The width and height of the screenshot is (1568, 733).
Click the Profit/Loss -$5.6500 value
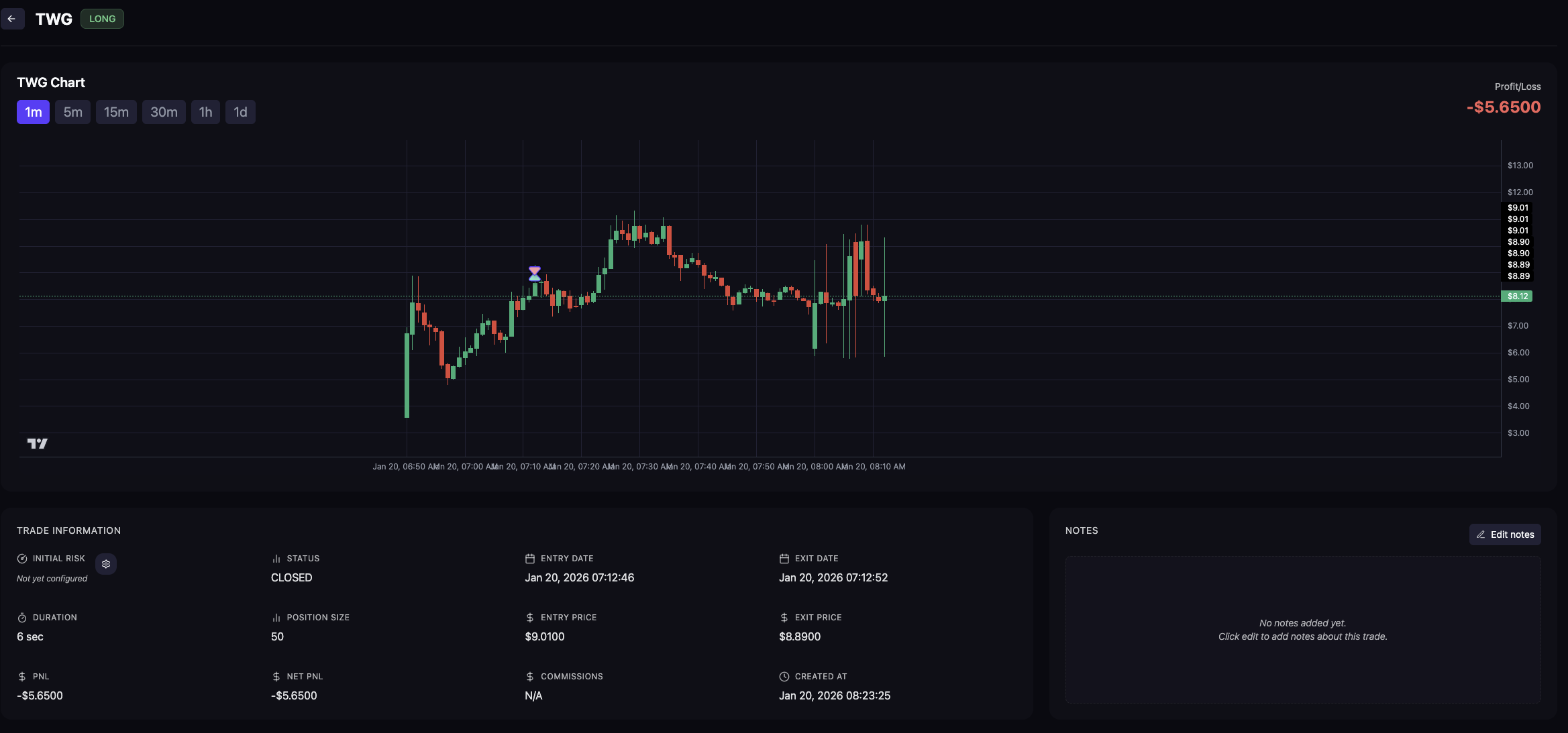1503,107
